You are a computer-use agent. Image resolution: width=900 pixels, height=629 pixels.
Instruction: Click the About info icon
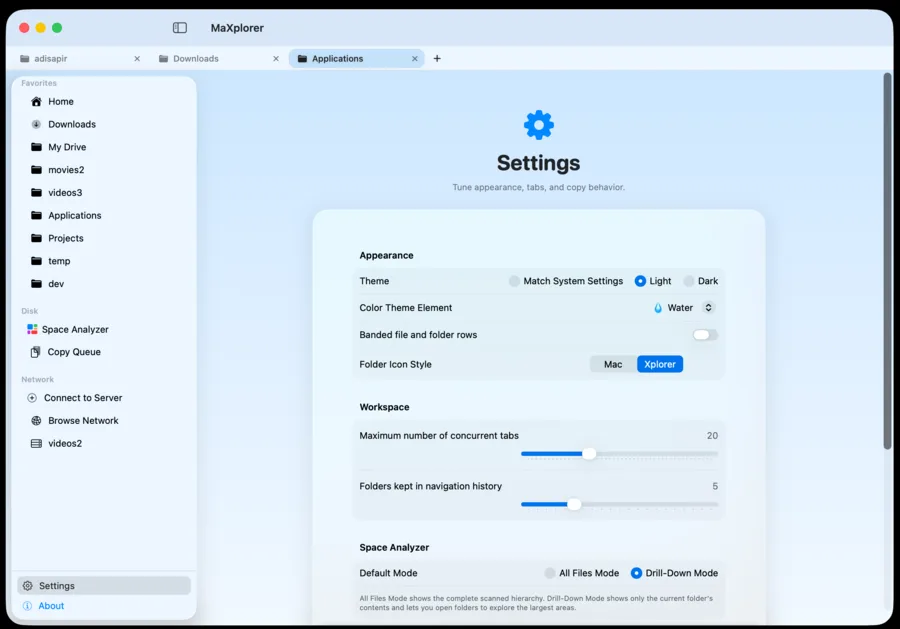pyautogui.click(x=27, y=605)
